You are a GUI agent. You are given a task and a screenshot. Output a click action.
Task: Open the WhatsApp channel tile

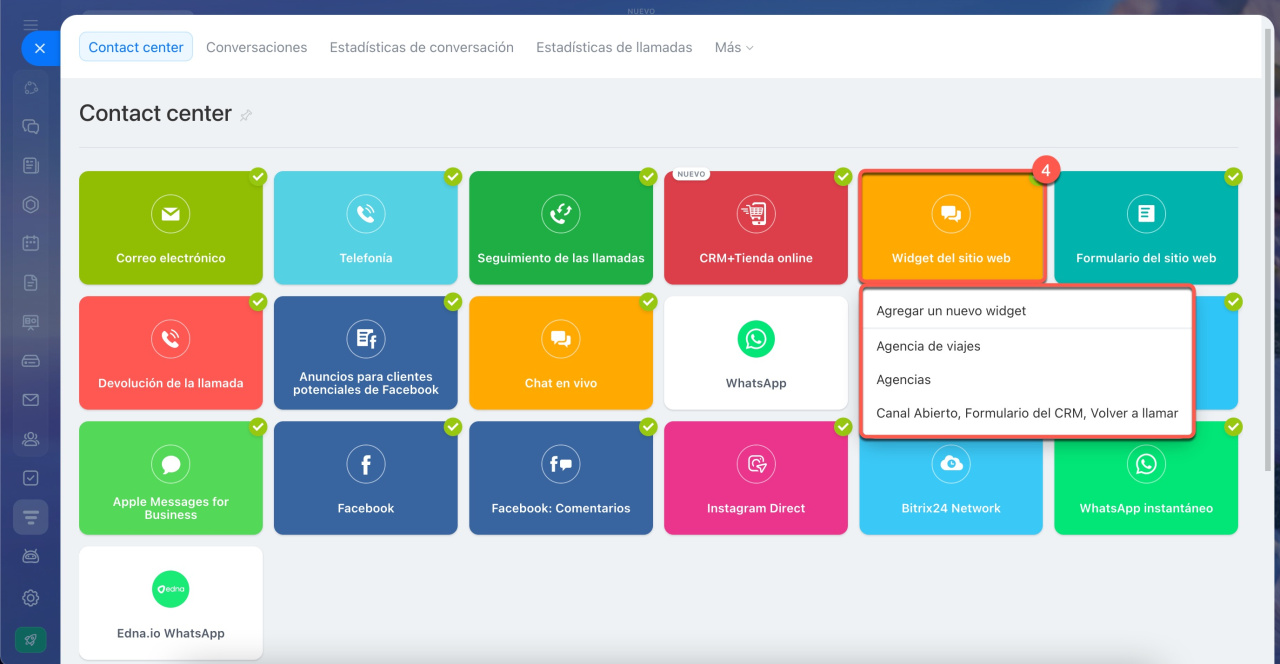(x=756, y=353)
